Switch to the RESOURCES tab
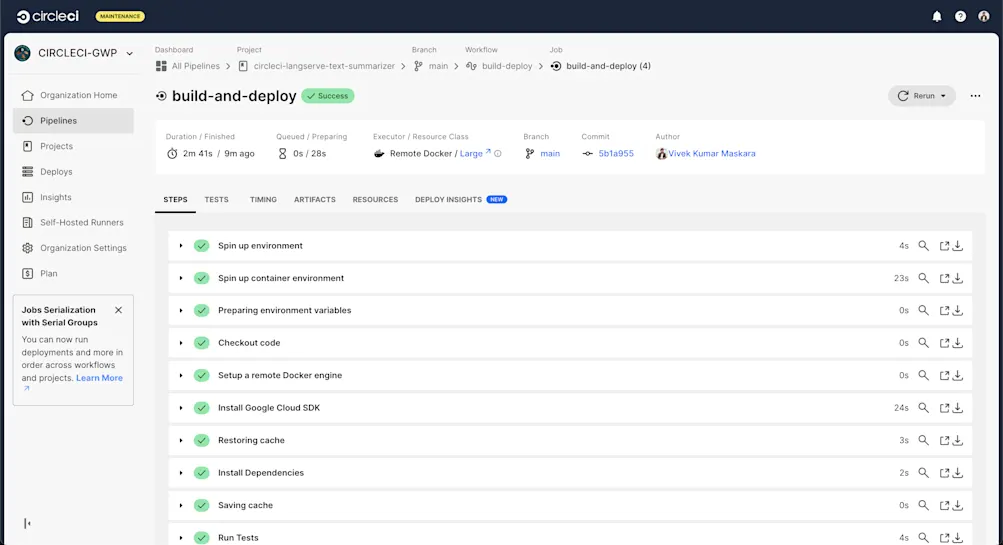Image resolution: width=1003 pixels, height=545 pixels. 375,200
